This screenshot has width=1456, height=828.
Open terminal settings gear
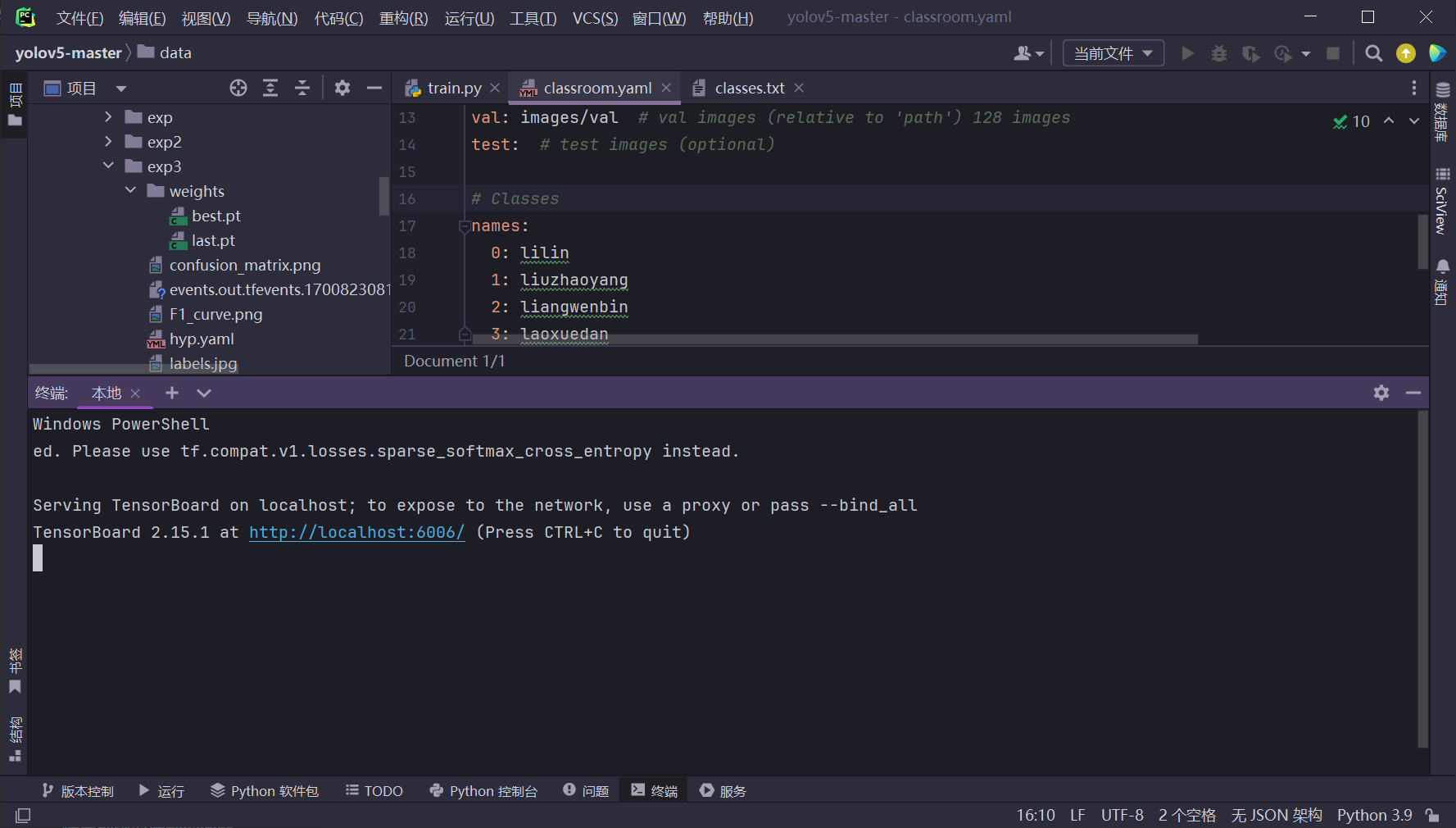[x=1381, y=393]
